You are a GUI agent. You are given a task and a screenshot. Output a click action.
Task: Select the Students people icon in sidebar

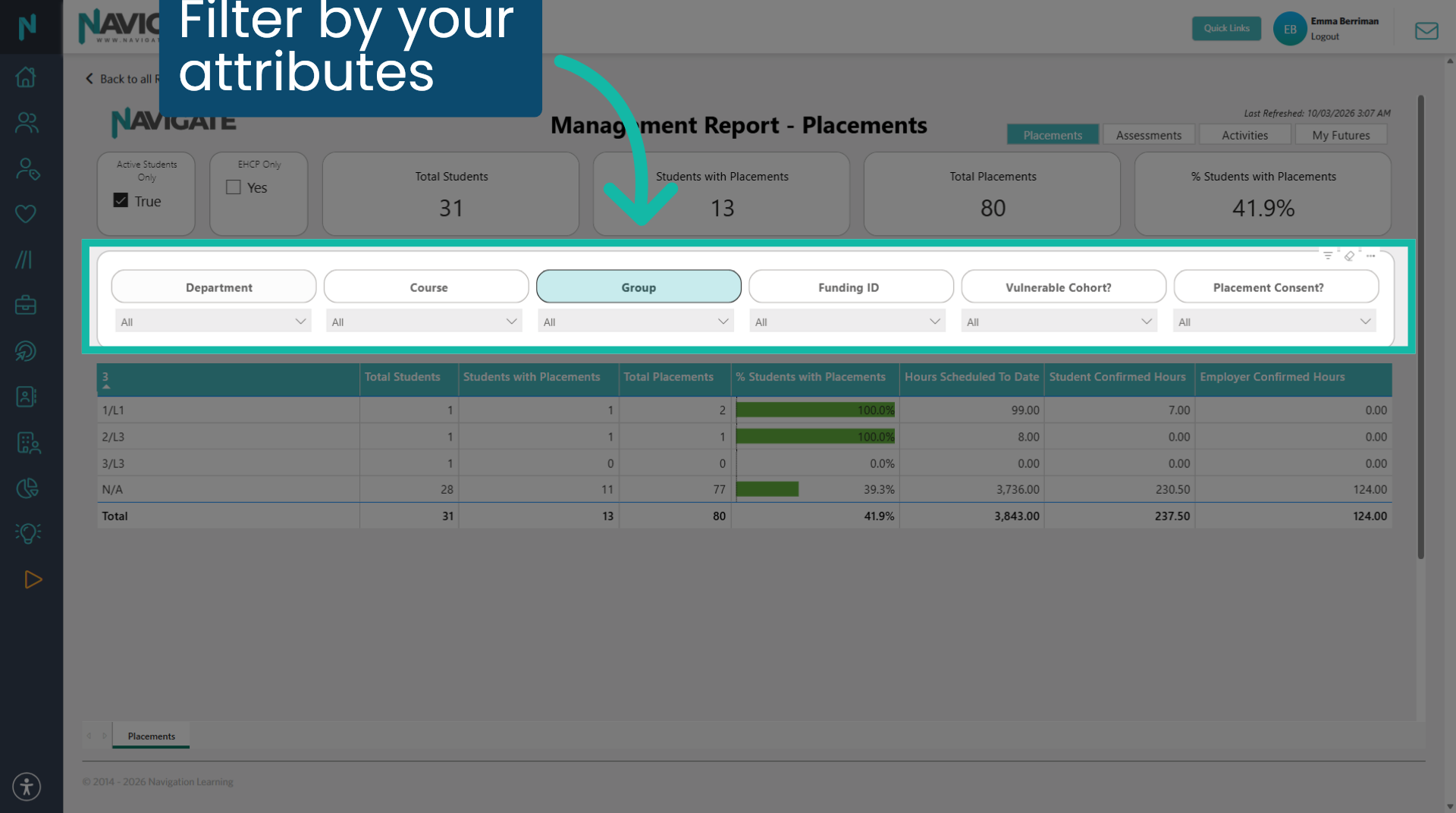point(26,123)
